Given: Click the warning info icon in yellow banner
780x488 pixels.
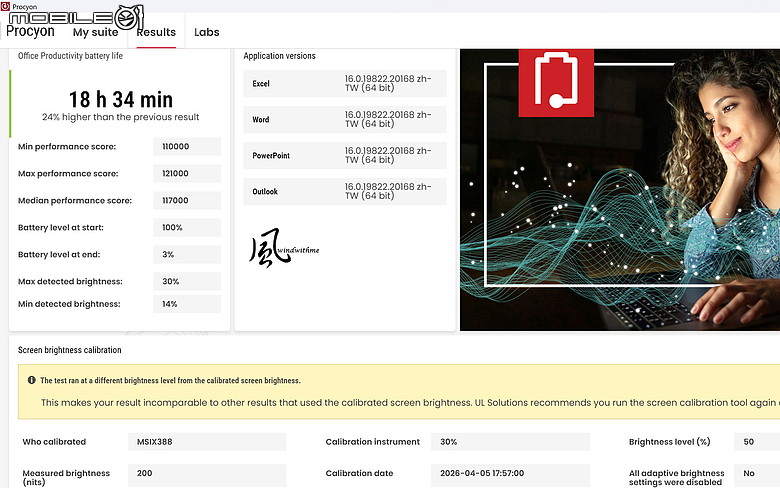Looking at the screenshot, I should coord(32,380).
